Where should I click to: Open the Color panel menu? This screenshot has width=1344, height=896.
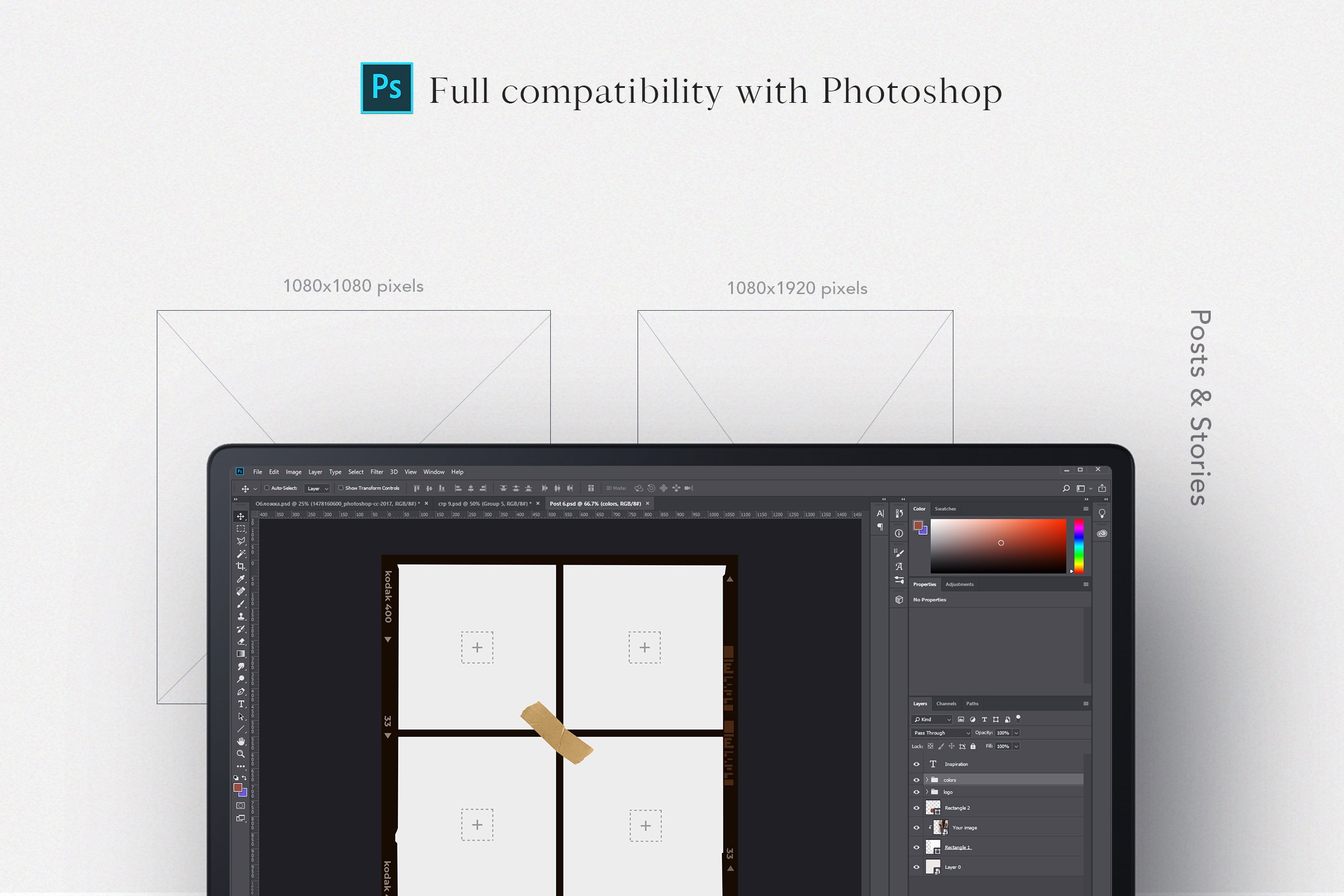(x=1086, y=509)
